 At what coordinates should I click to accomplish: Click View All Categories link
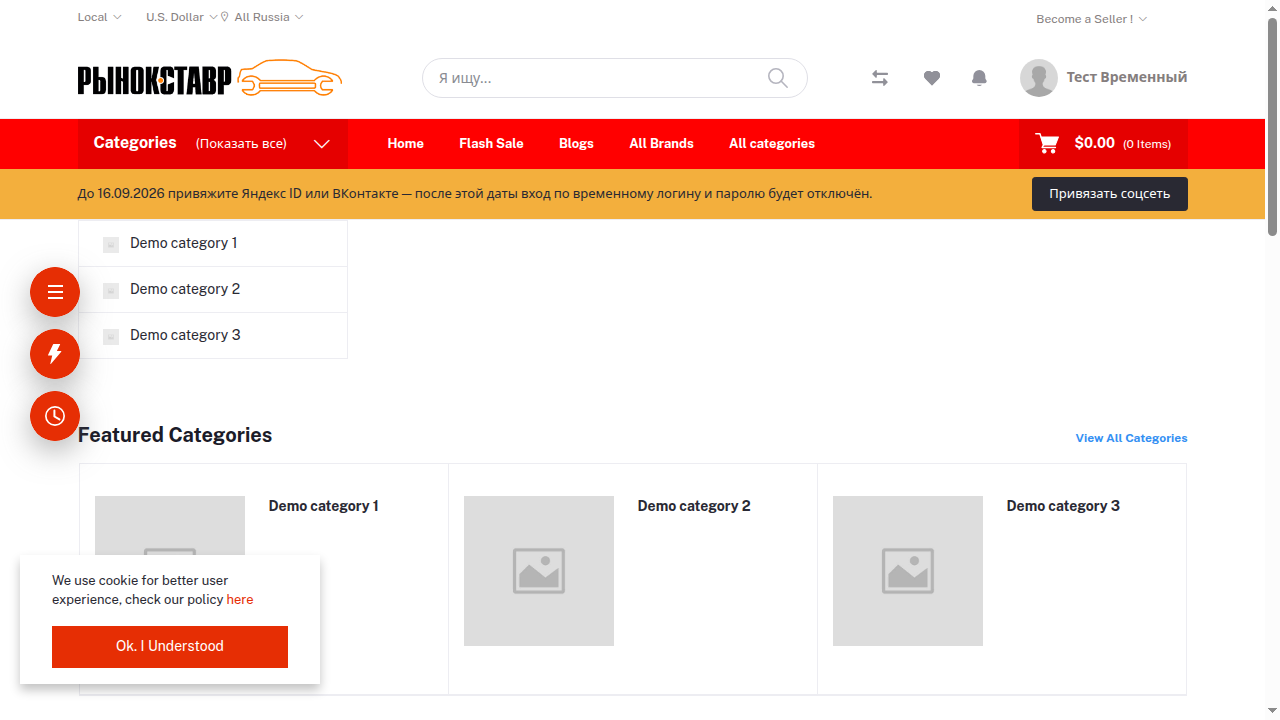[x=1131, y=438]
